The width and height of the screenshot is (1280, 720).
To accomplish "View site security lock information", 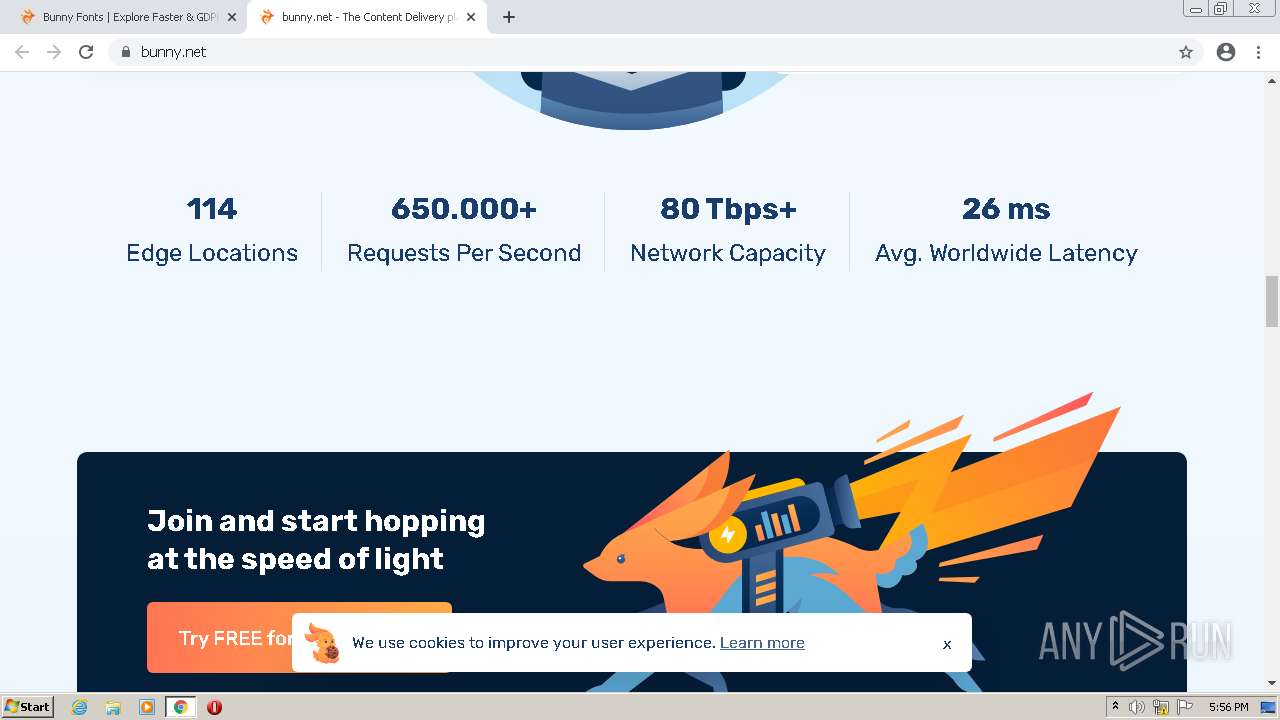I will (x=125, y=52).
